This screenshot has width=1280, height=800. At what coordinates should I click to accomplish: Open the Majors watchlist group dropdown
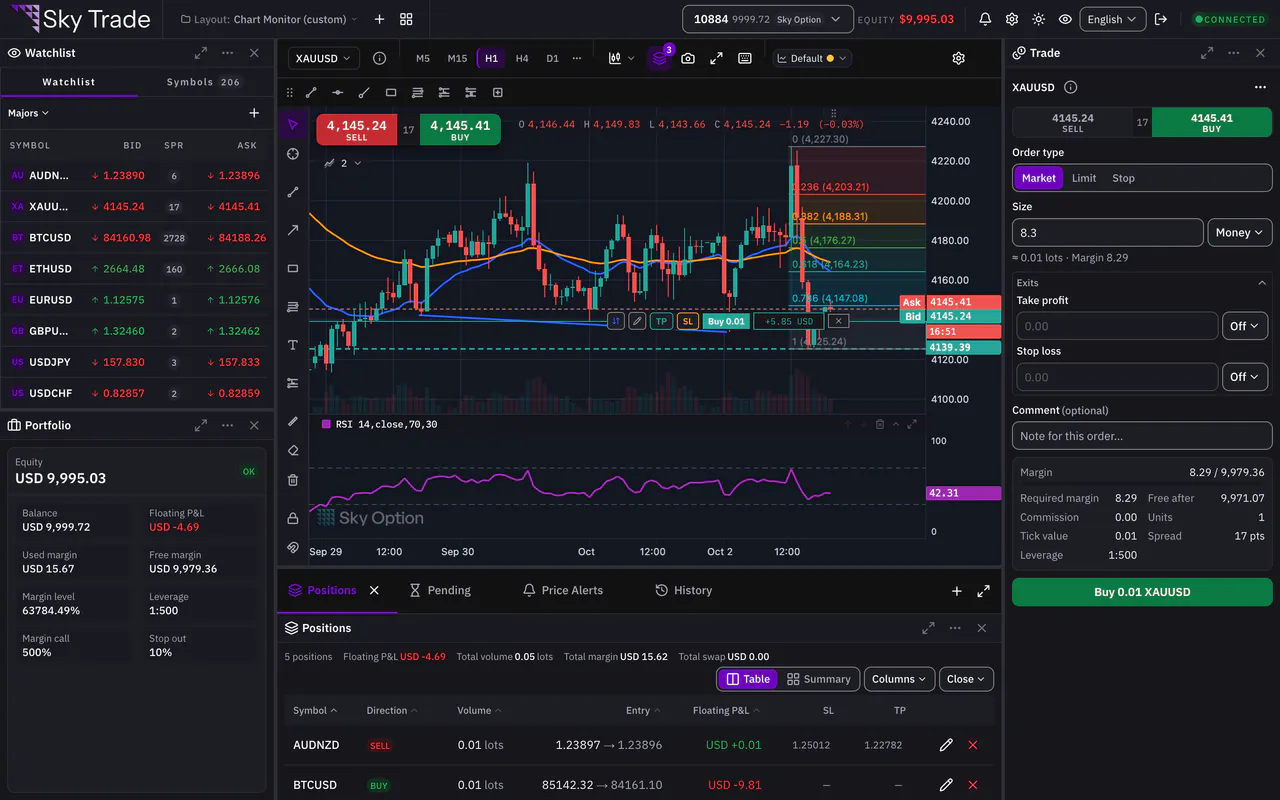tap(28, 113)
